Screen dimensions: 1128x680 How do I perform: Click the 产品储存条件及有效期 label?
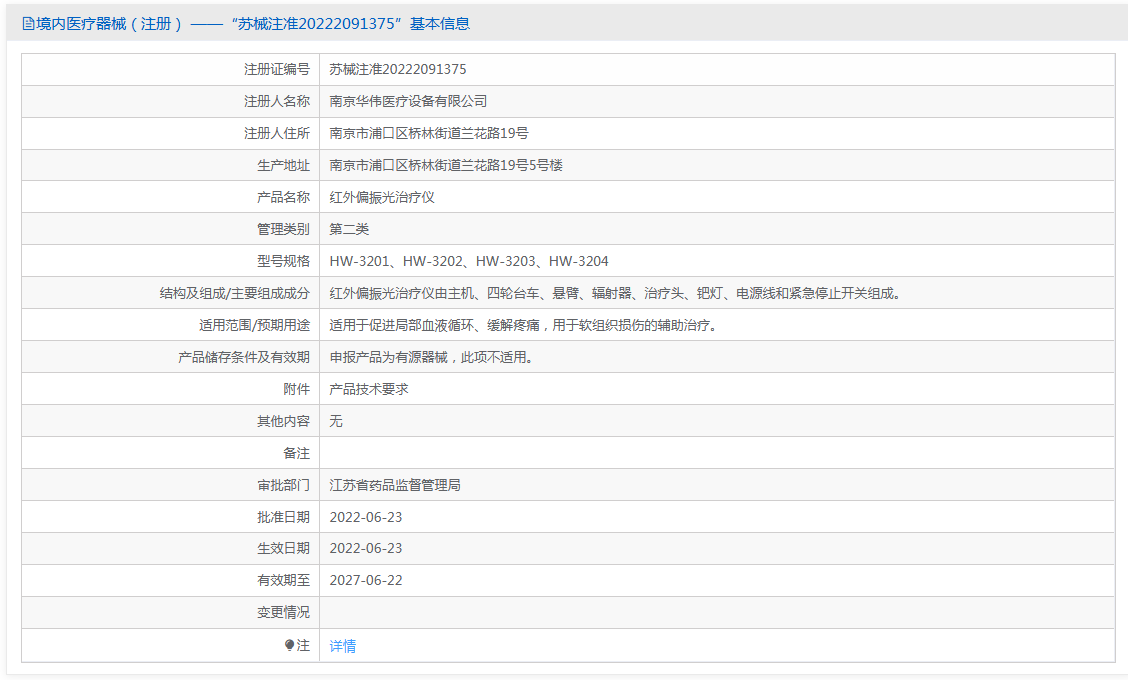pyautogui.click(x=244, y=358)
